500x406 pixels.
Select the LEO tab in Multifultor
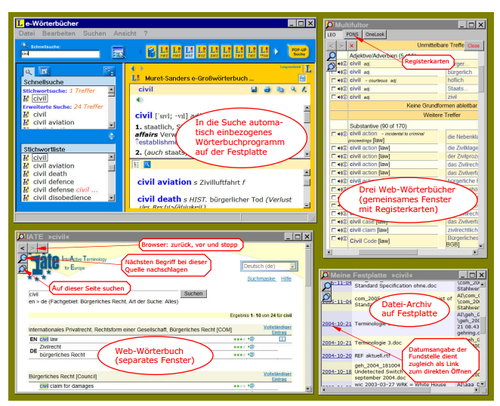pyautogui.click(x=332, y=35)
